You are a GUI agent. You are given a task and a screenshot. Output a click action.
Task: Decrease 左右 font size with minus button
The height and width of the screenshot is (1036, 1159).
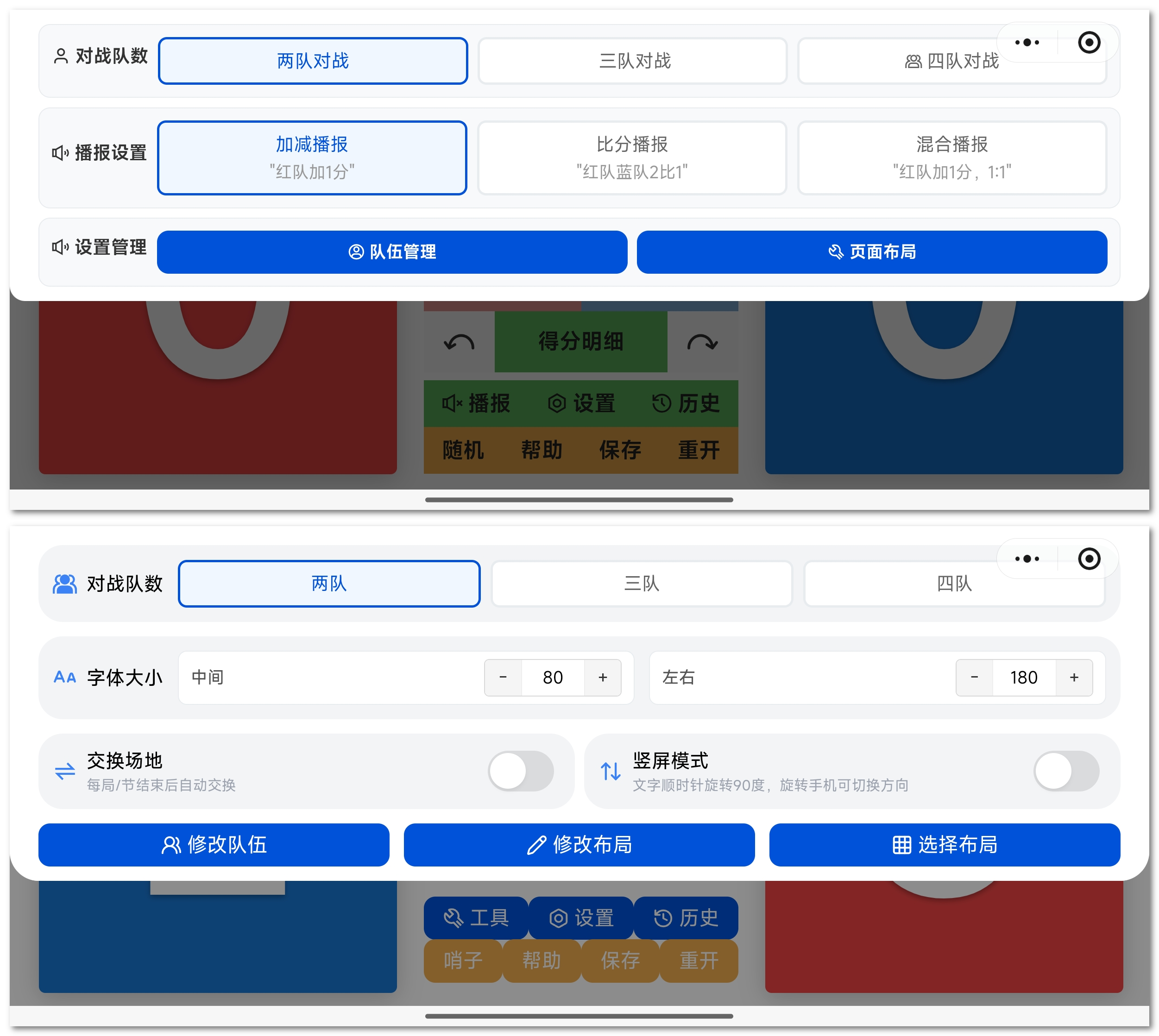[975, 678]
